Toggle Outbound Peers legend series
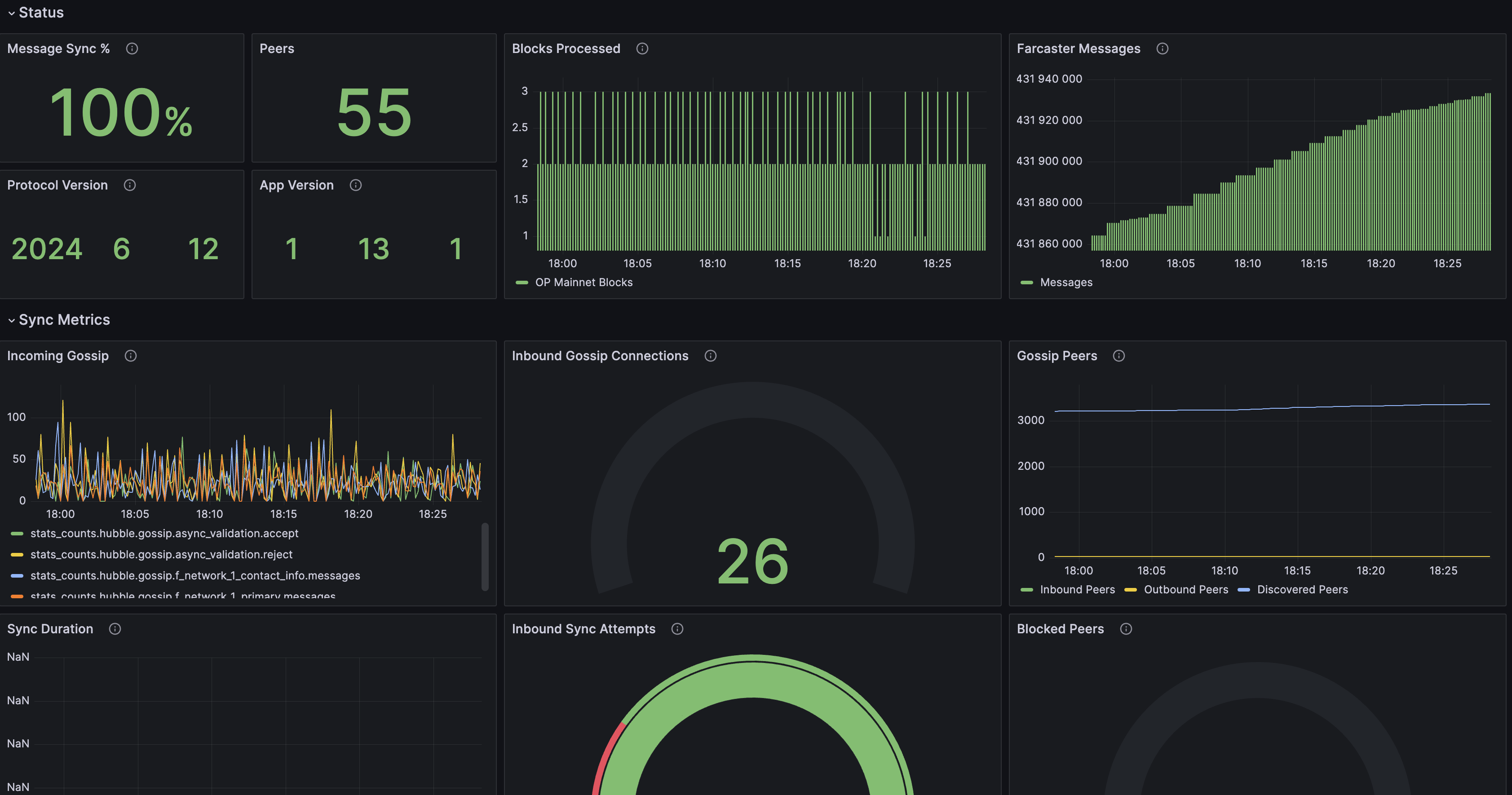 (1185, 590)
